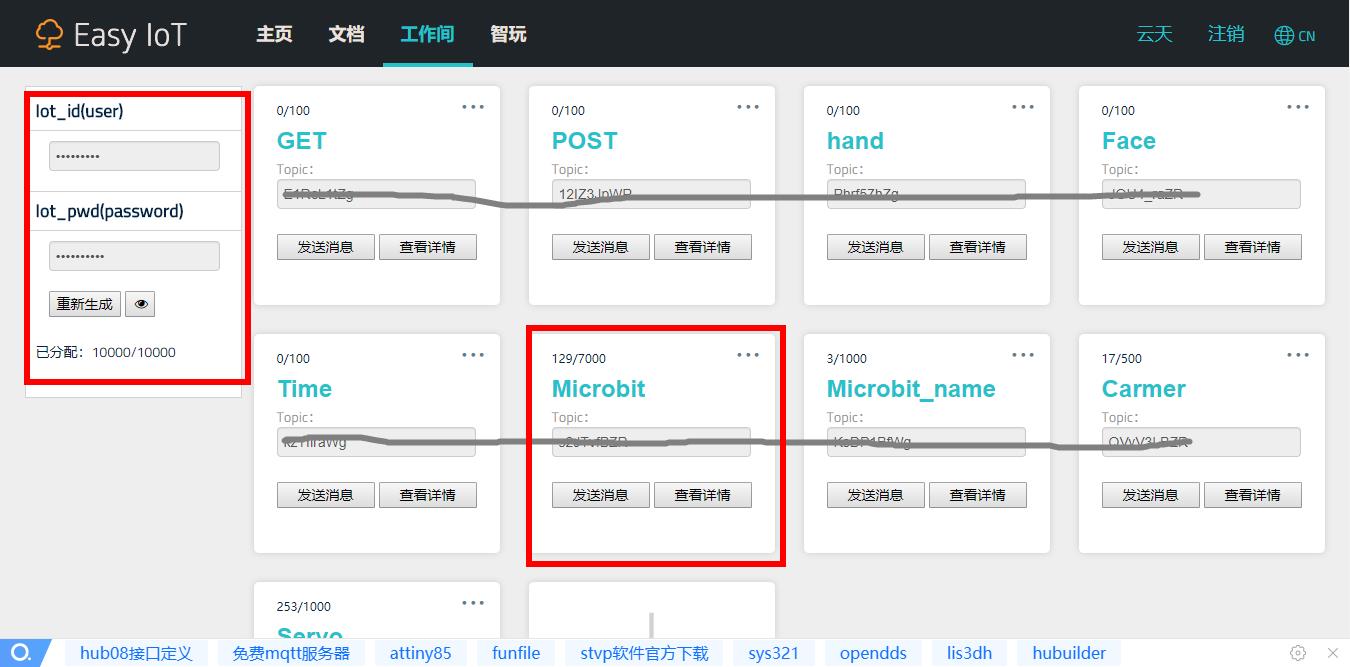Open the three-dots menu on Time card
Screen dimensions: 1350x667
tap(473, 355)
